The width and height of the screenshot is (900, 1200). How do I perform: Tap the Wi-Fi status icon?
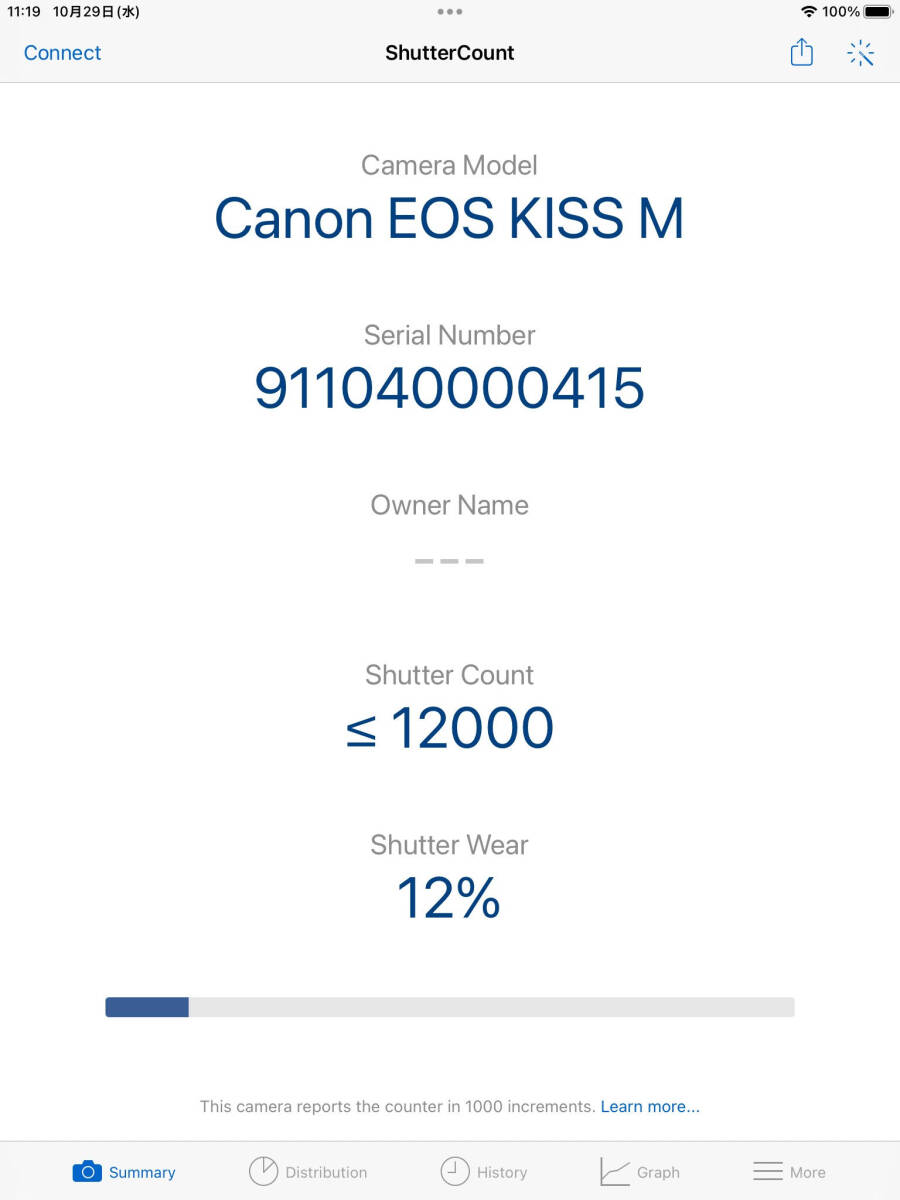pyautogui.click(x=809, y=12)
